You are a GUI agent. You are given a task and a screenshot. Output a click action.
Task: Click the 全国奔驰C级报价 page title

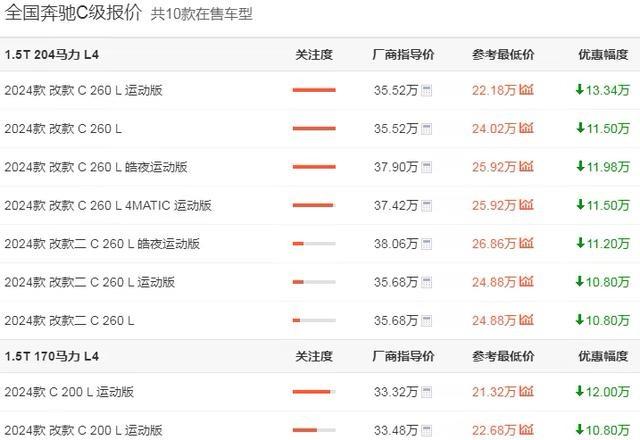[72, 16]
